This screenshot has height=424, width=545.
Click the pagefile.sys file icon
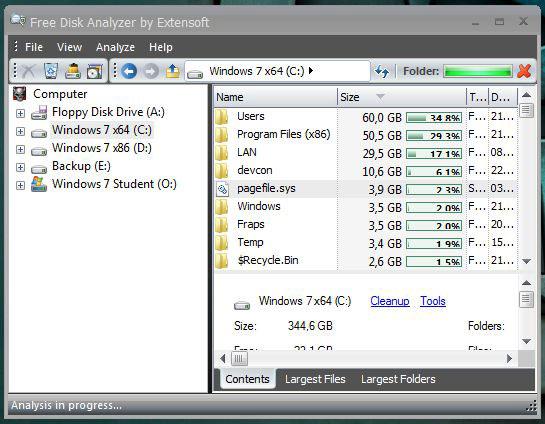(x=222, y=189)
